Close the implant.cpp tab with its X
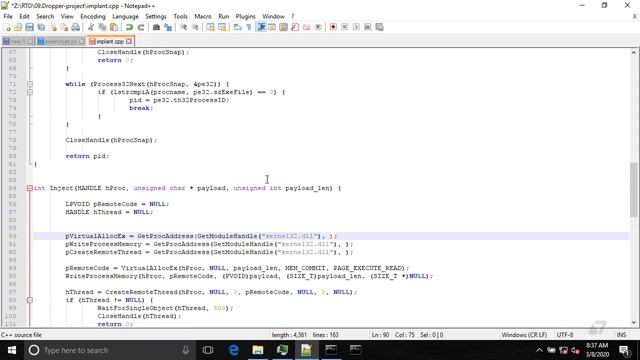The height and width of the screenshot is (360, 640). (129, 42)
